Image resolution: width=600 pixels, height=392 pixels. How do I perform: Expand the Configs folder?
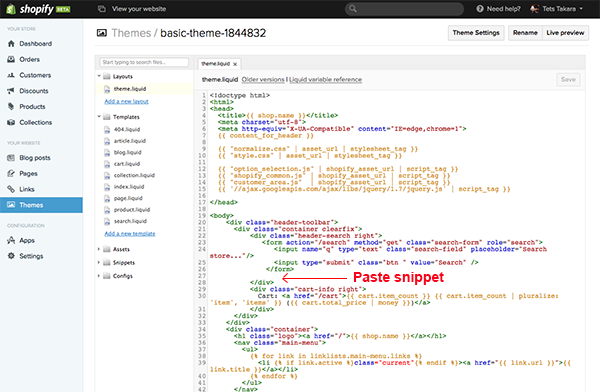[99, 276]
